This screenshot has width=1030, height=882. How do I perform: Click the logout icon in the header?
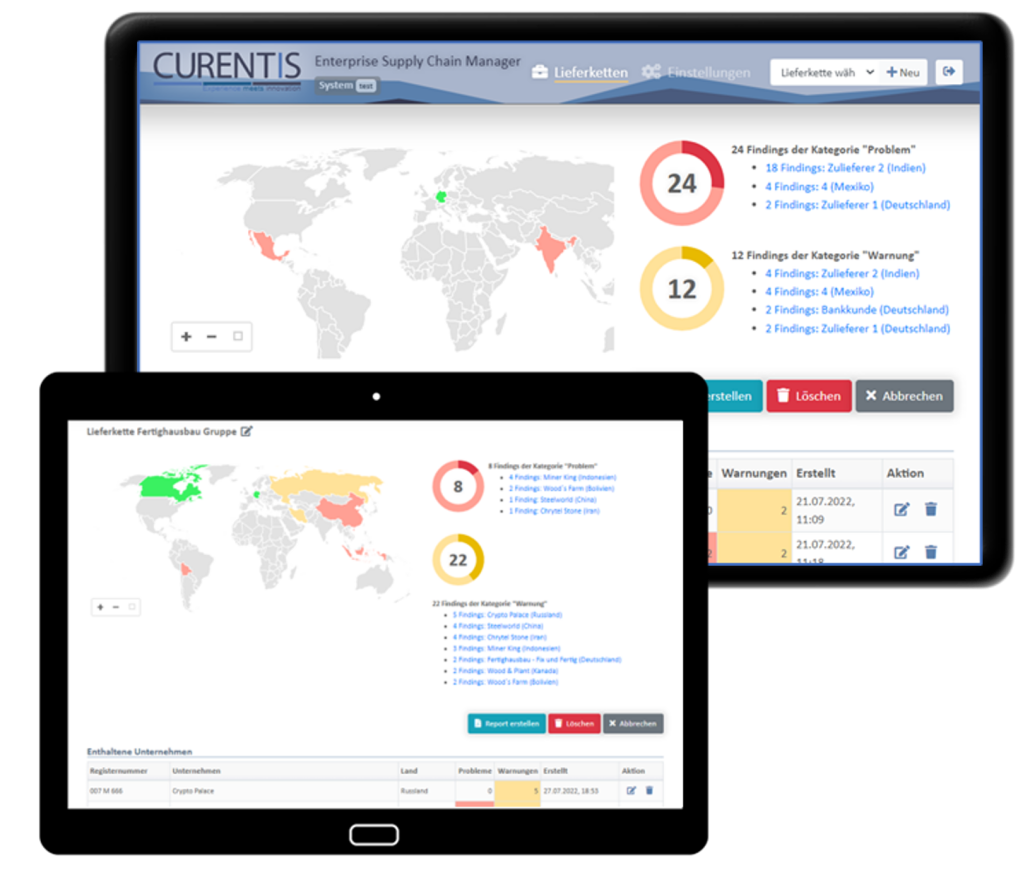[949, 72]
